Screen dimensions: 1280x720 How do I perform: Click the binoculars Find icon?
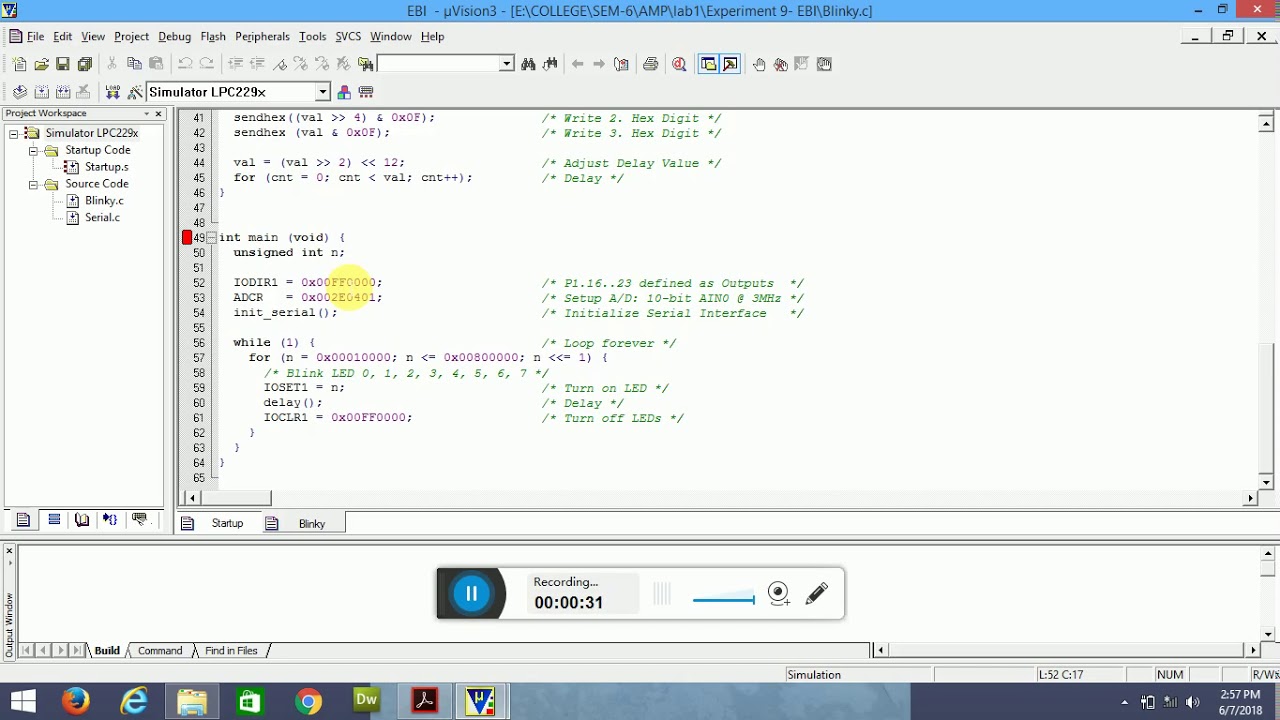pyautogui.click(x=528, y=64)
